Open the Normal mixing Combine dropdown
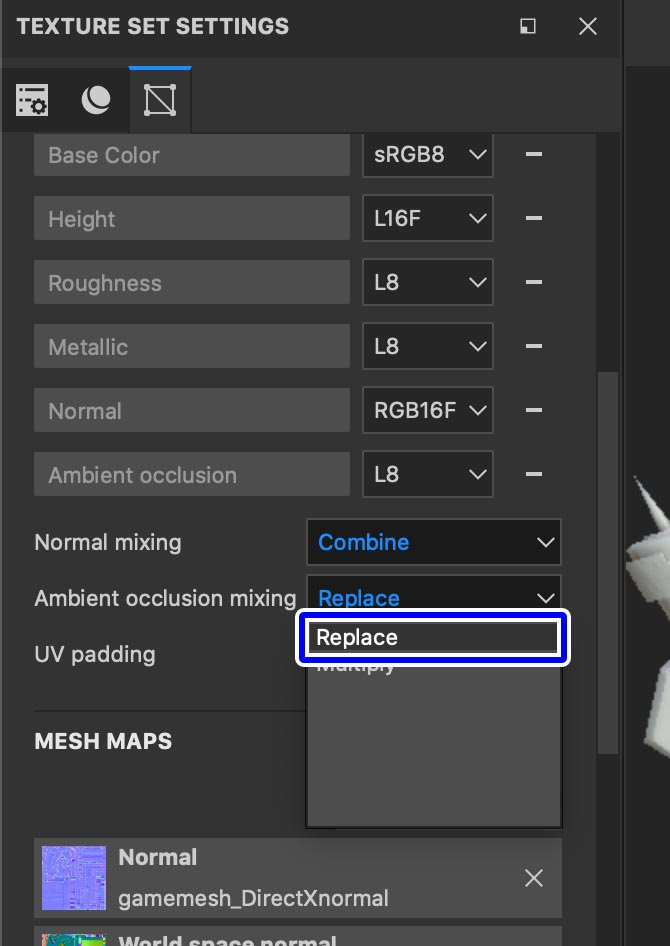The height and width of the screenshot is (946, 670). click(434, 542)
